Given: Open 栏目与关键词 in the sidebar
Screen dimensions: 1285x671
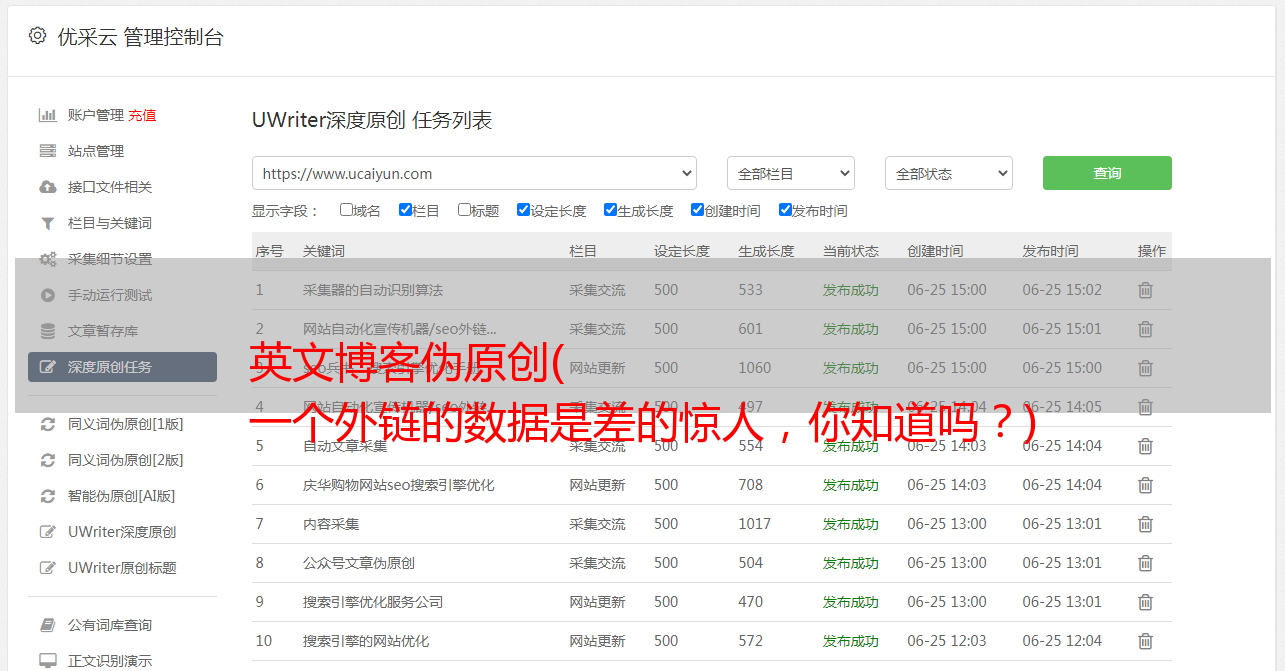Looking at the screenshot, I should pyautogui.click(x=110, y=223).
